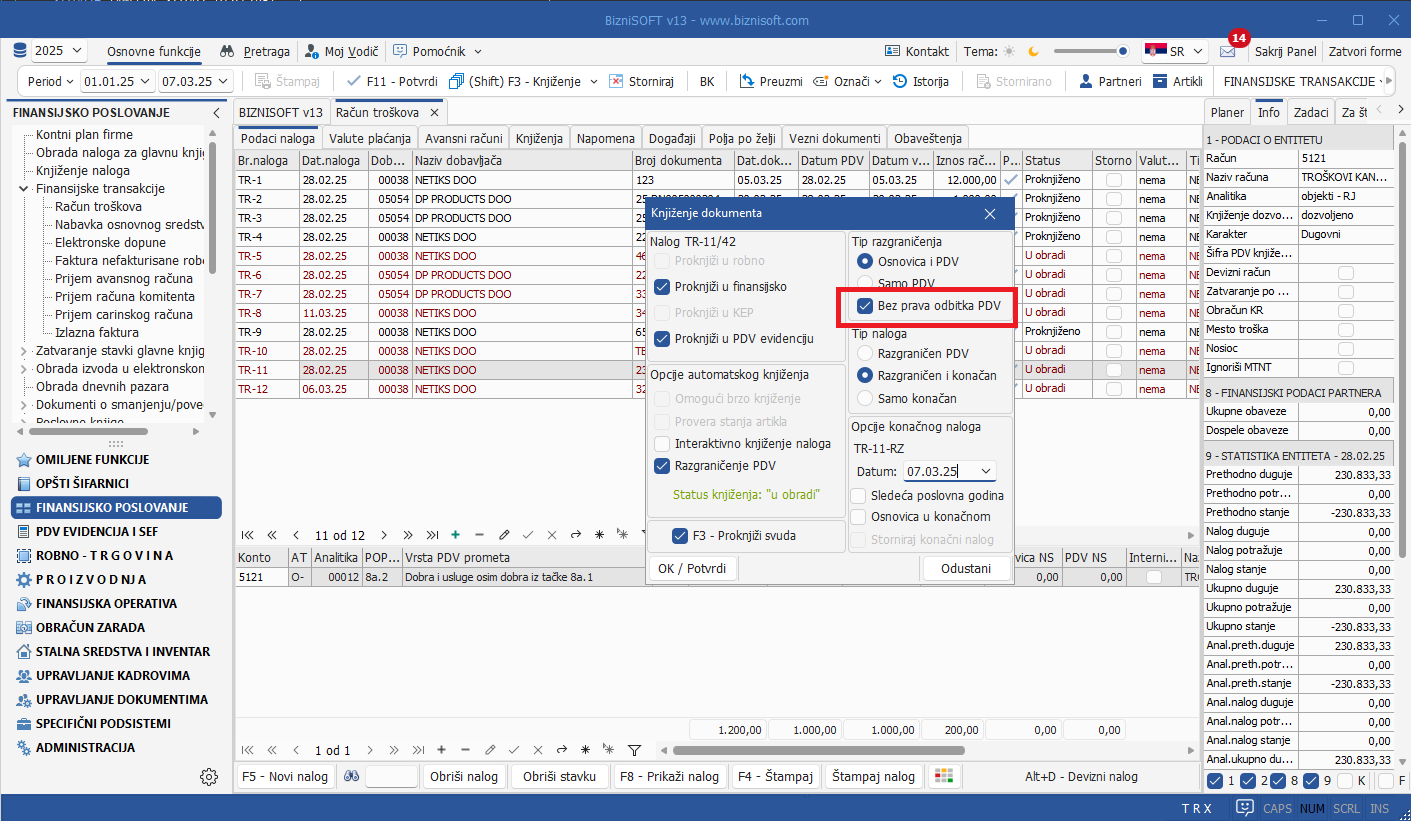This screenshot has width=1411, height=821.
Task: Select Izlazna faktura in the tree
Action: click(x=96, y=332)
